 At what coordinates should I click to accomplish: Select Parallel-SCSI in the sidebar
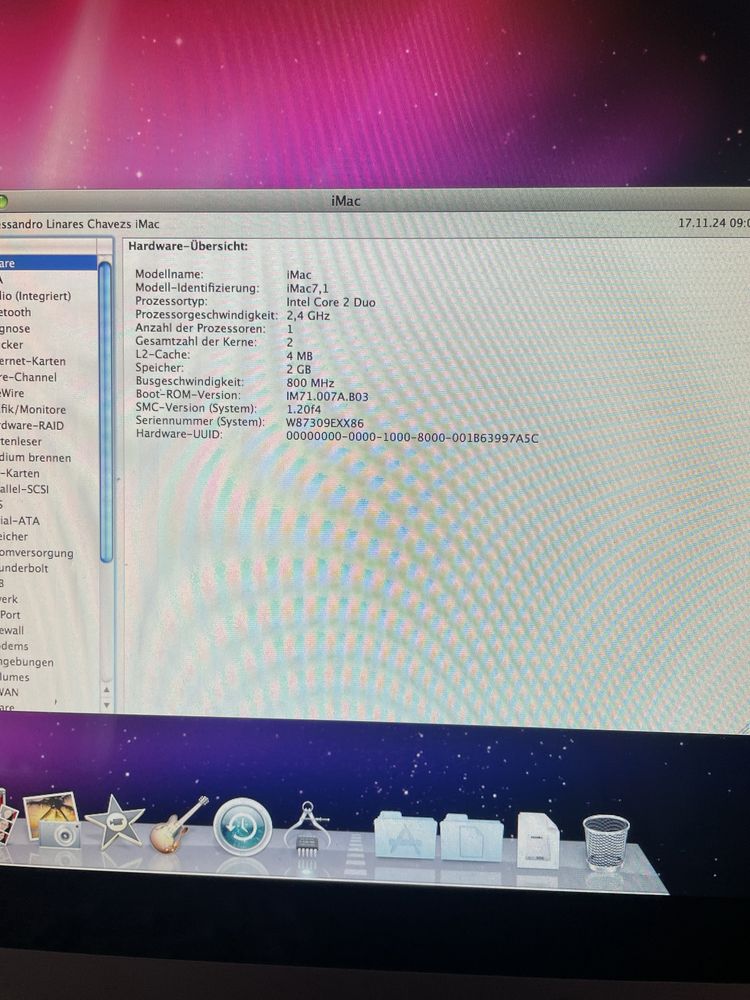(x=24, y=489)
